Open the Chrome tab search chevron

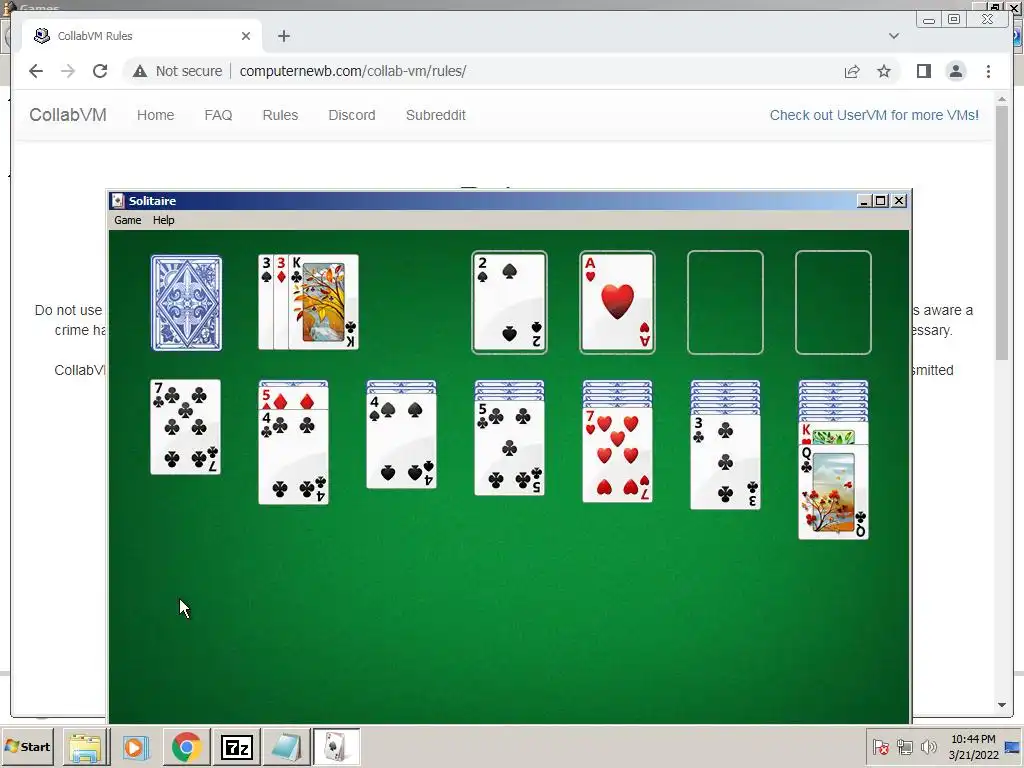click(x=894, y=36)
